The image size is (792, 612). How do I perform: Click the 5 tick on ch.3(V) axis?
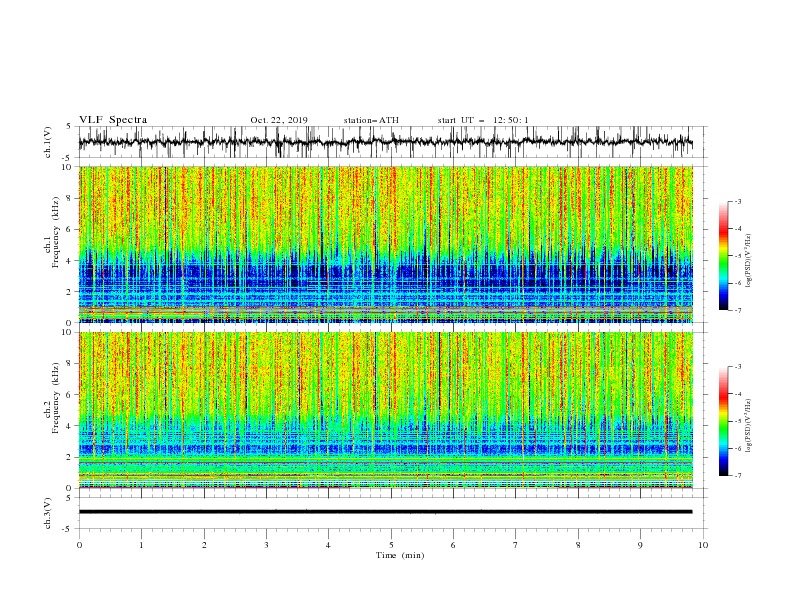click(69, 498)
